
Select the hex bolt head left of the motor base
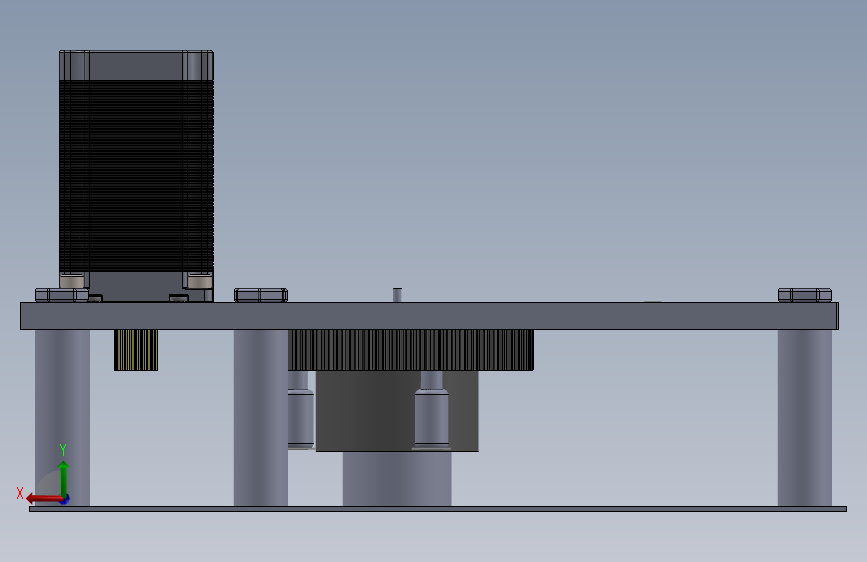click(x=61, y=295)
